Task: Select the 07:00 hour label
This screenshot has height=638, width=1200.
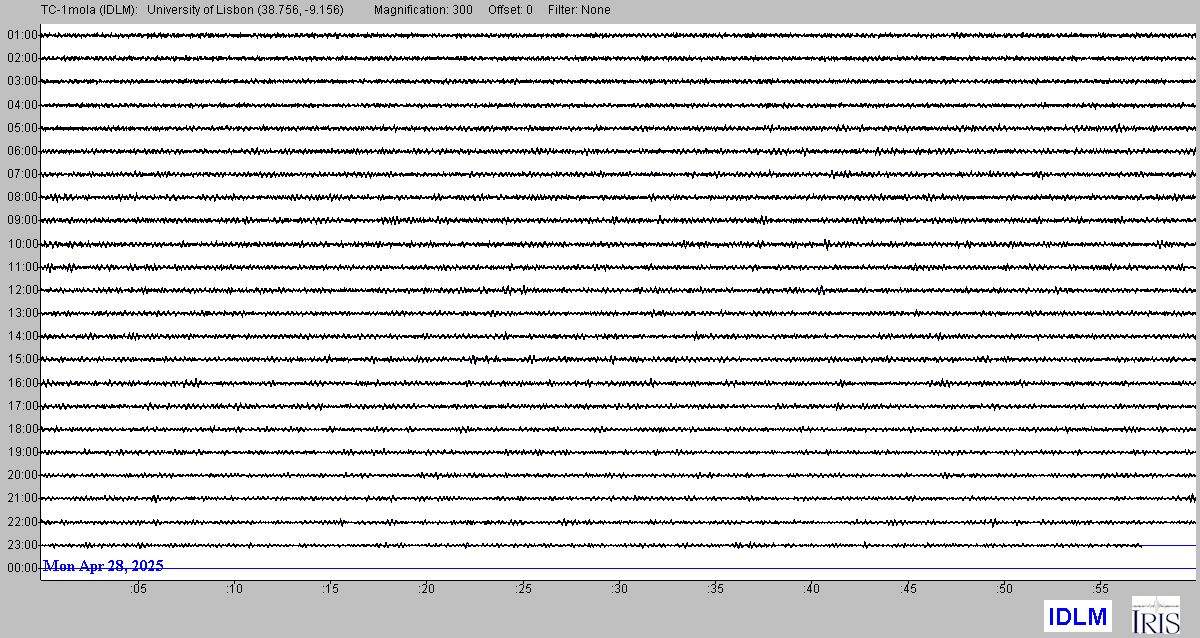Action: (x=22, y=174)
